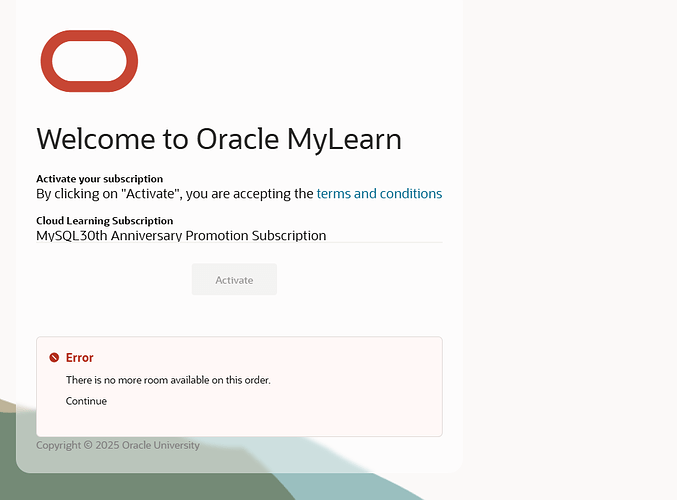Select 'MySQL30th Anniversary Promotion Subscription' text

181,235
